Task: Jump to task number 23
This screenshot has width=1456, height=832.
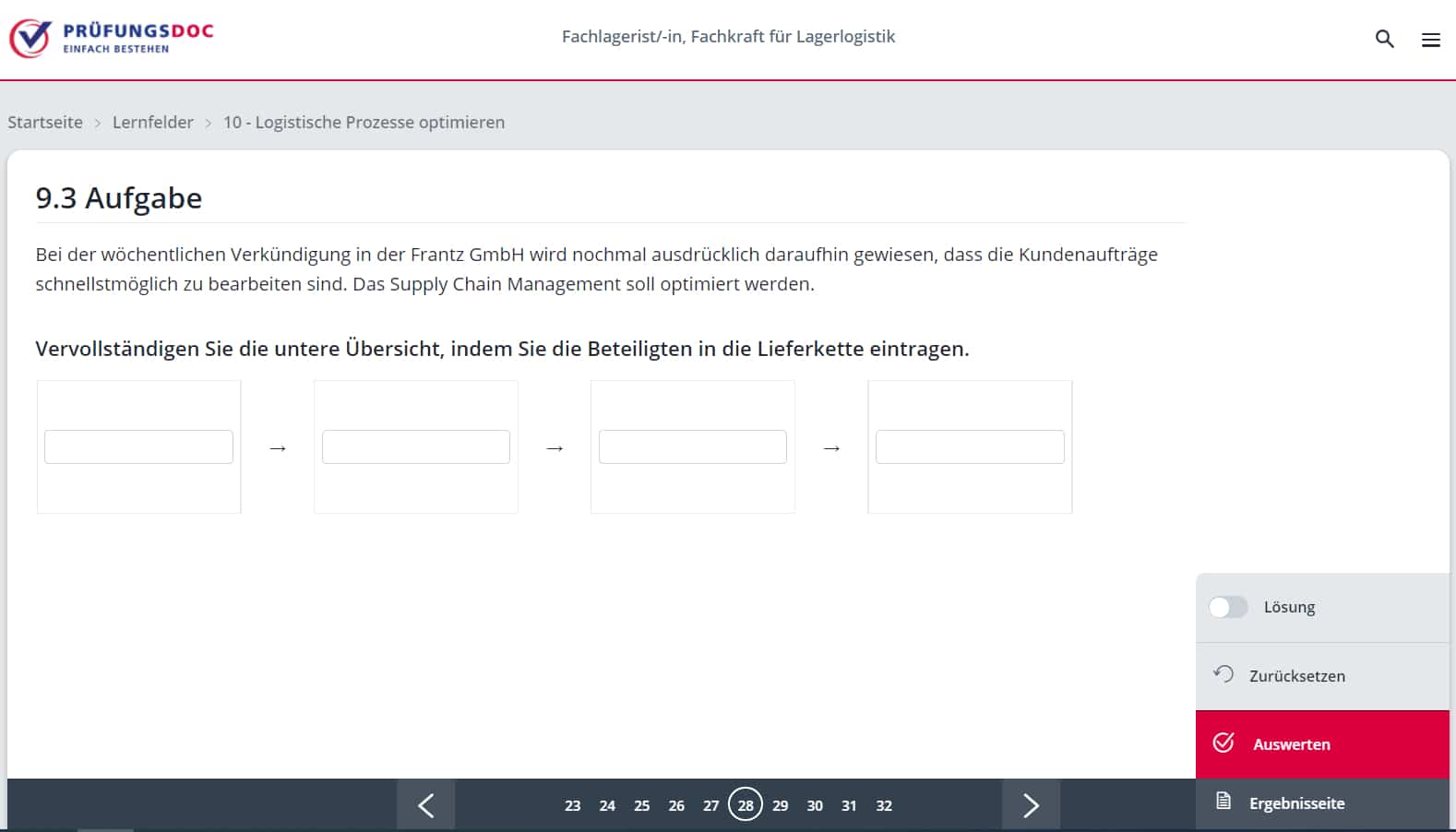Action: coord(572,805)
